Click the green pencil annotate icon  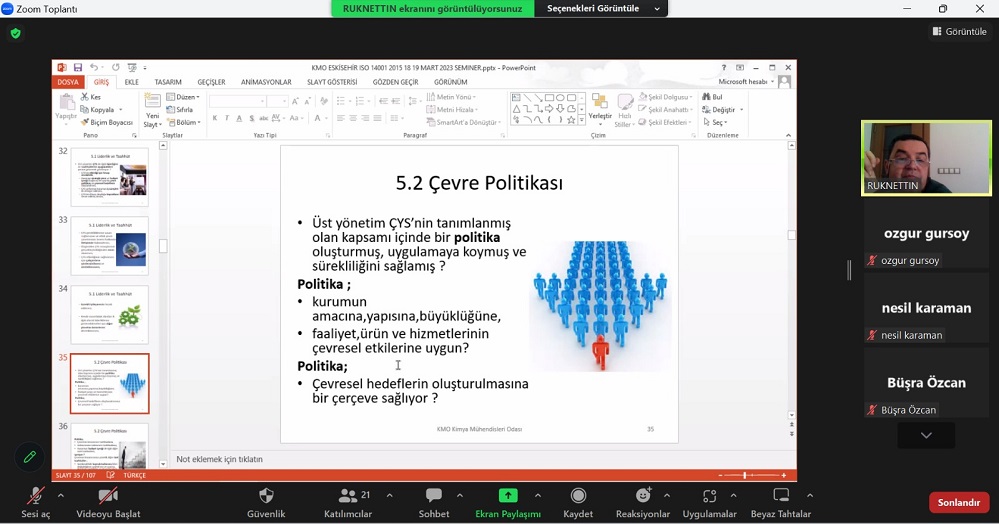pos(30,456)
